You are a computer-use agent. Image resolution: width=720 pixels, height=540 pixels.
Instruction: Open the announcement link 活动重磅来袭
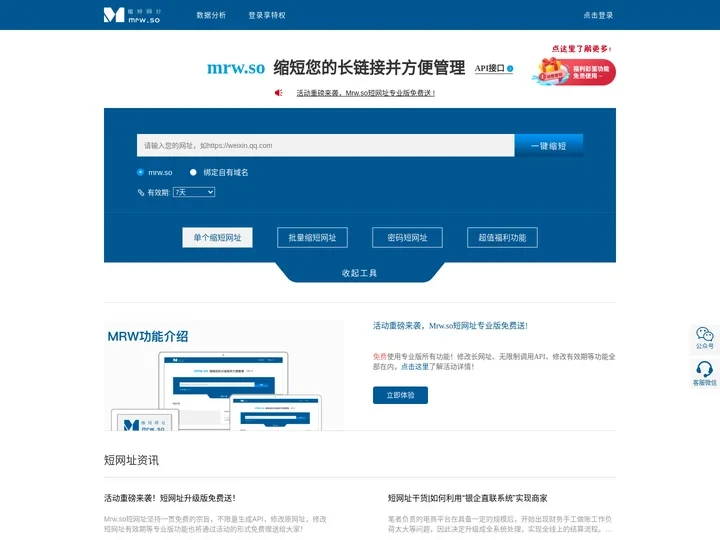coord(366,93)
